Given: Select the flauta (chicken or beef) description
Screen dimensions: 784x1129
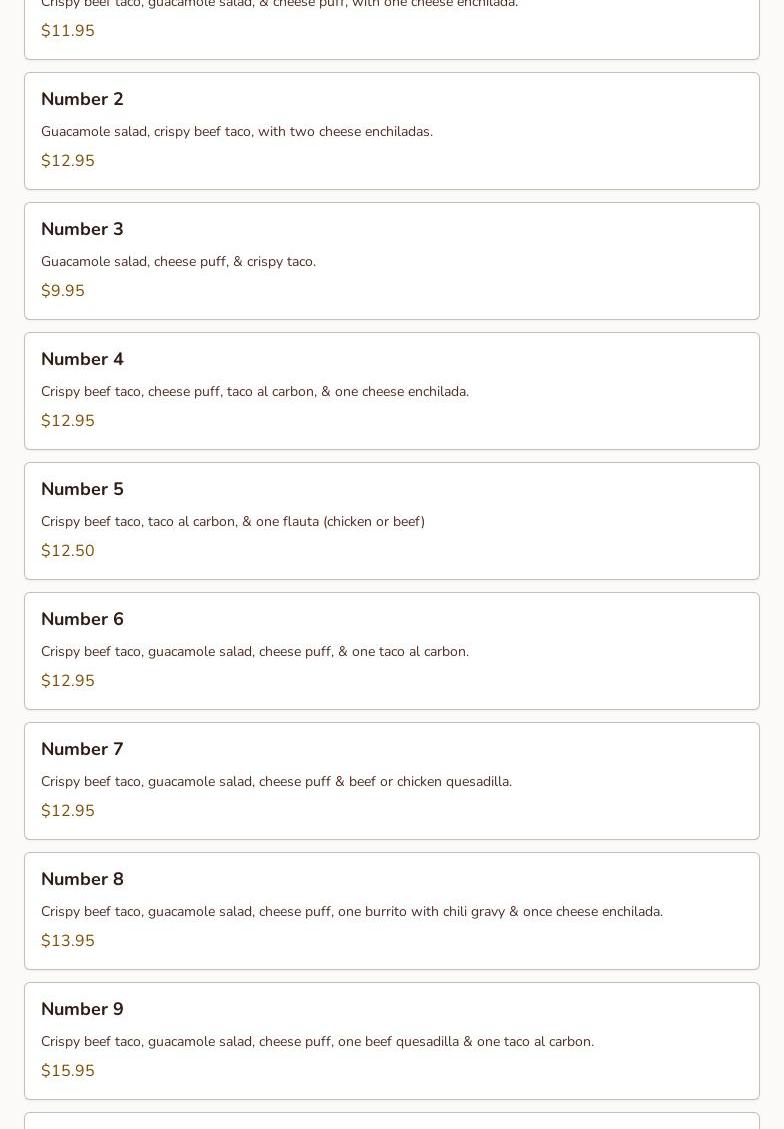Looking at the screenshot, I should [x=233, y=521].
